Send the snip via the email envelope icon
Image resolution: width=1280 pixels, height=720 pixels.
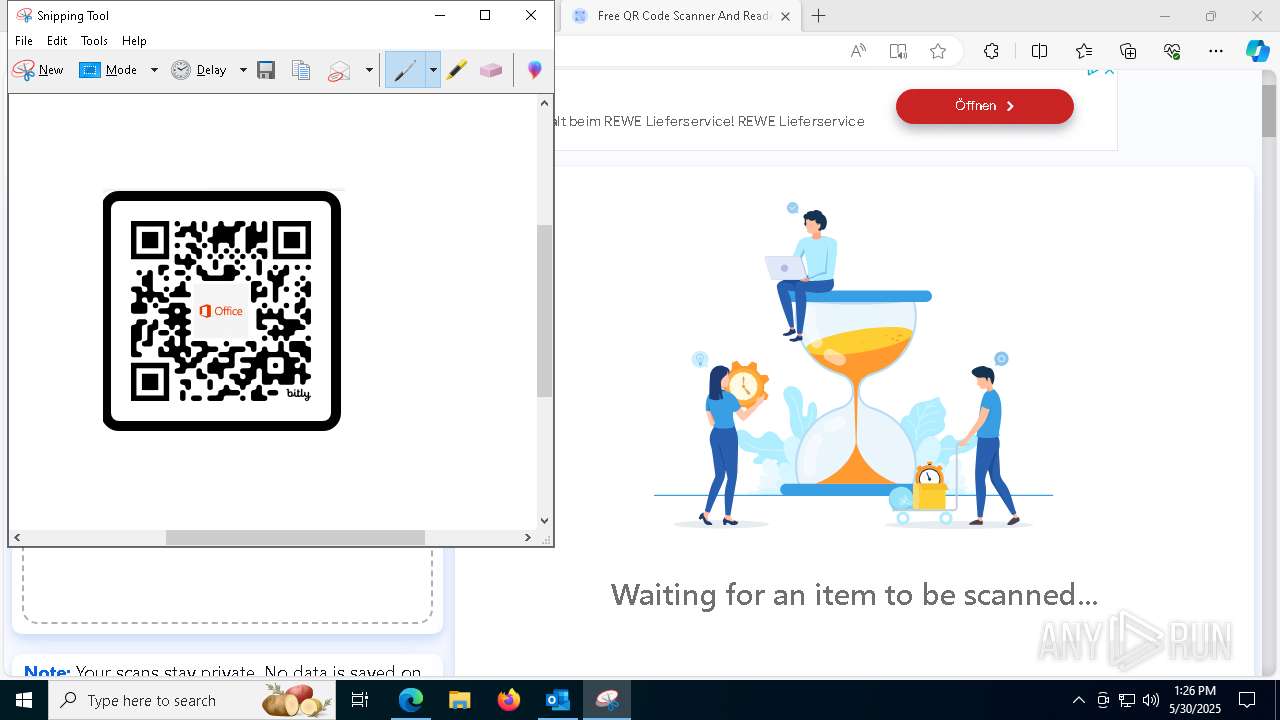[340, 70]
